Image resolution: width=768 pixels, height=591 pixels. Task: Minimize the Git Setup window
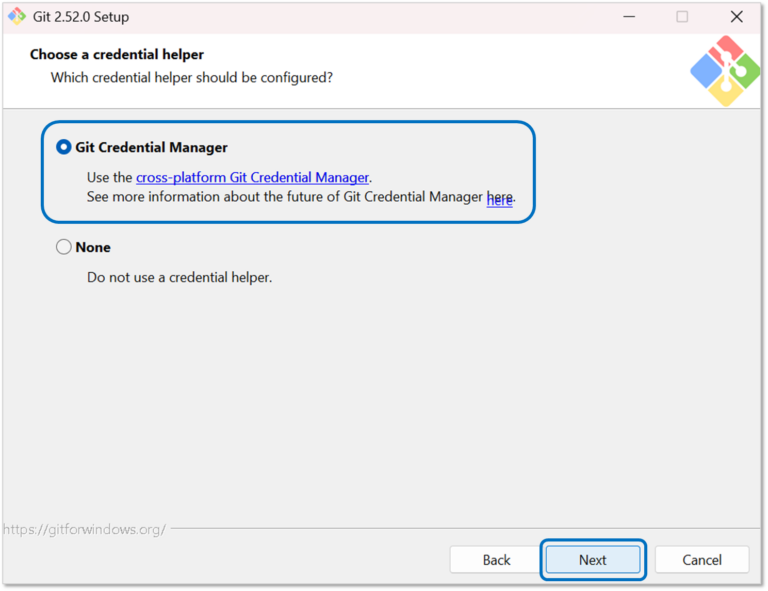629,17
